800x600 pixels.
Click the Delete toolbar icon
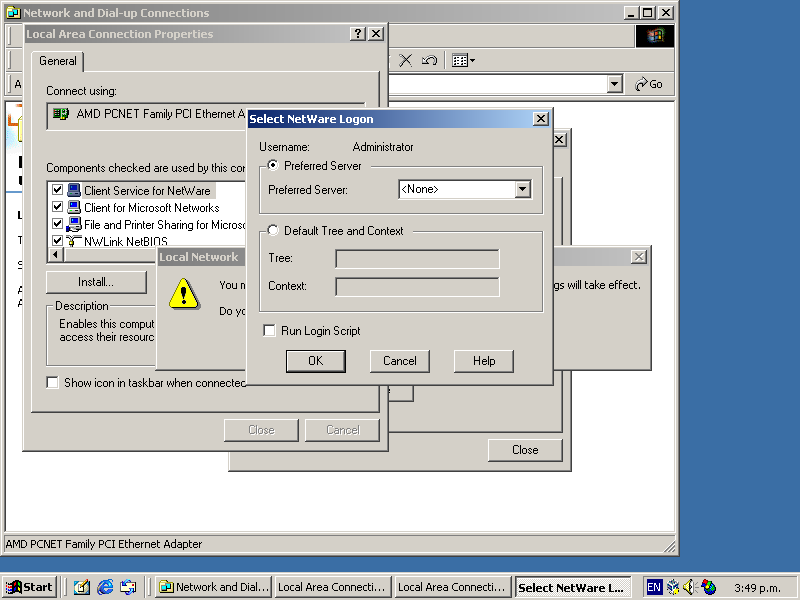click(406, 60)
